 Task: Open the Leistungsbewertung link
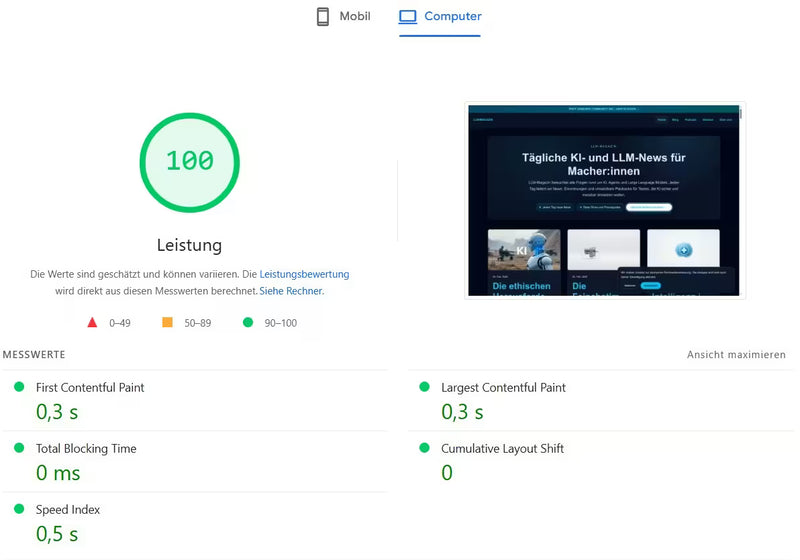tap(304, 274)
